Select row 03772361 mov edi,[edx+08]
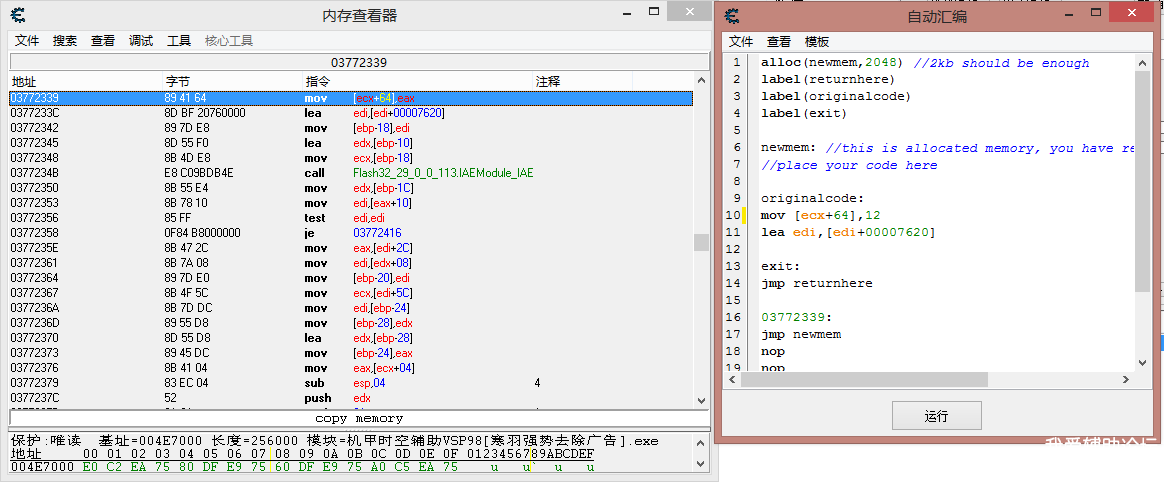The width and height of the screenshot is (1164, 482). 351,263
